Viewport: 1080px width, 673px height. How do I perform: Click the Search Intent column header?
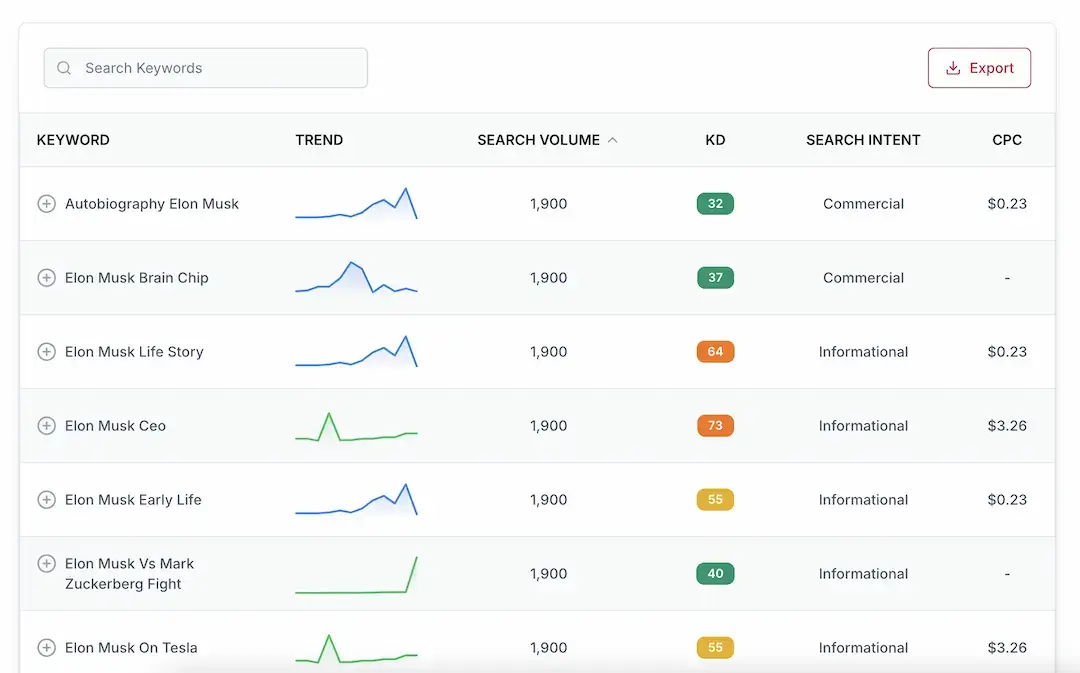tap(863, 140)
